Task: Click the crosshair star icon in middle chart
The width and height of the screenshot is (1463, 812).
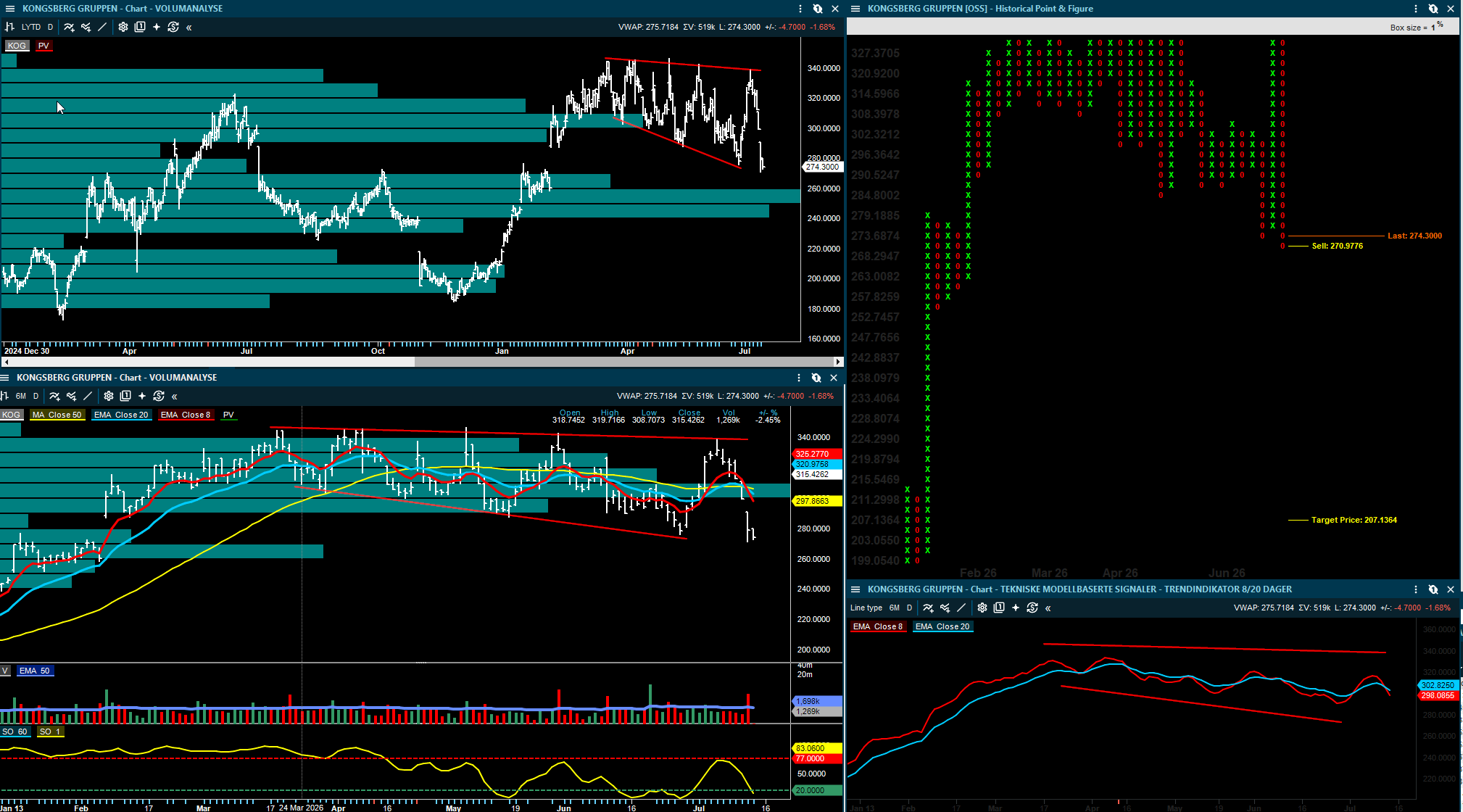Action: click(142, 396)
